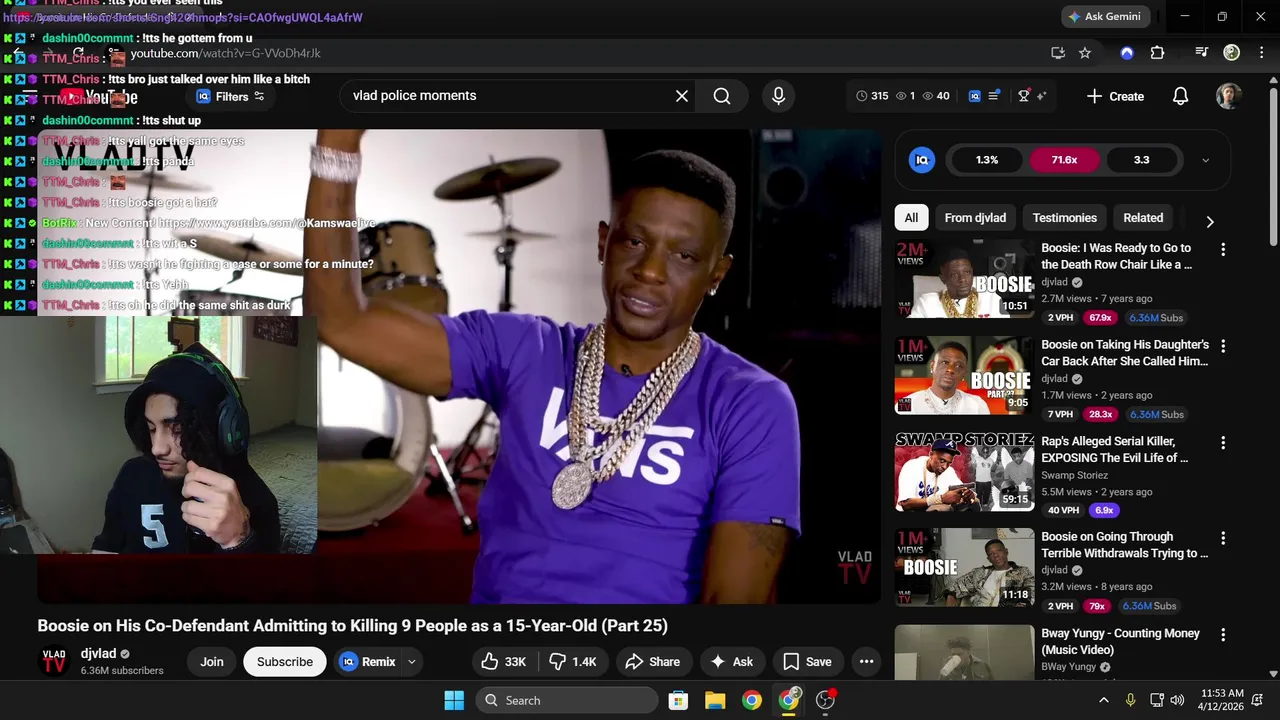Screen dimensions: 1280x720
Task: Clear the search box with the X icon
Action: pyautogui.click(x=682, y=96)
